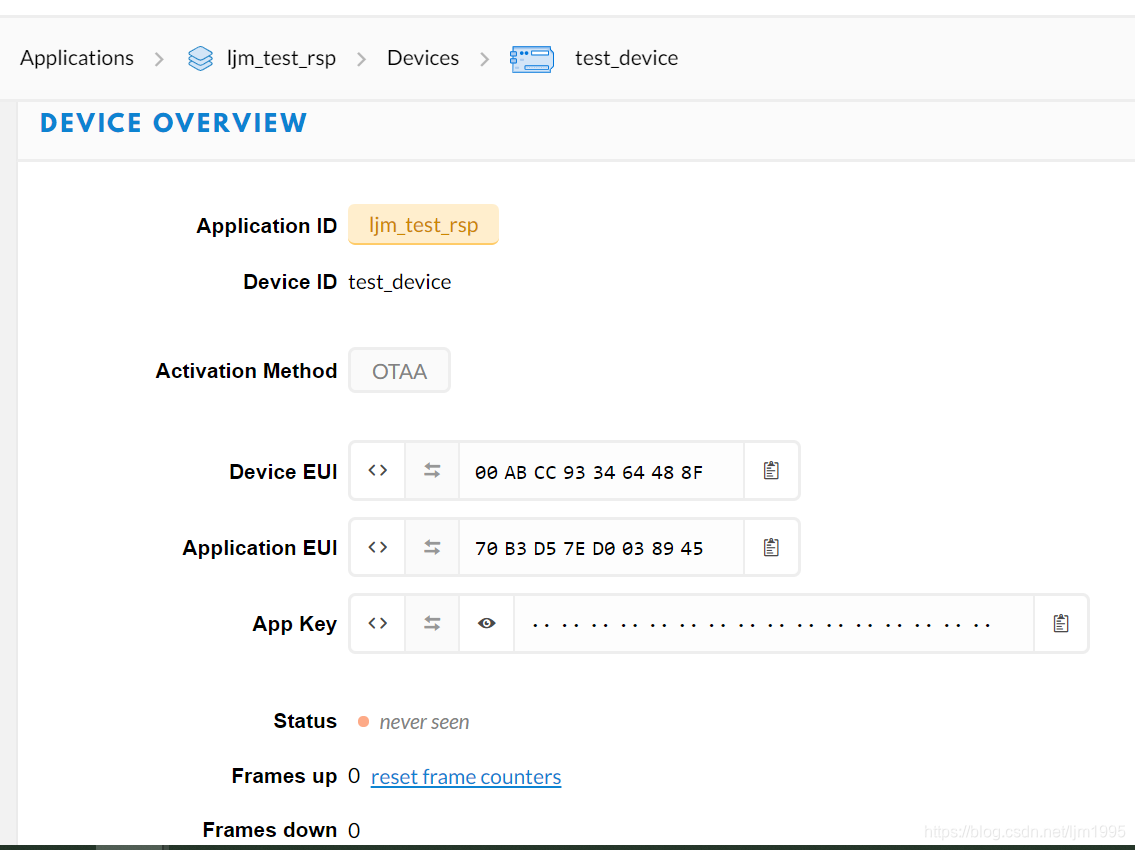Open Applications breadcrumb link
The width and height of the screenshot is (1135, 850).
coord(77,58)
